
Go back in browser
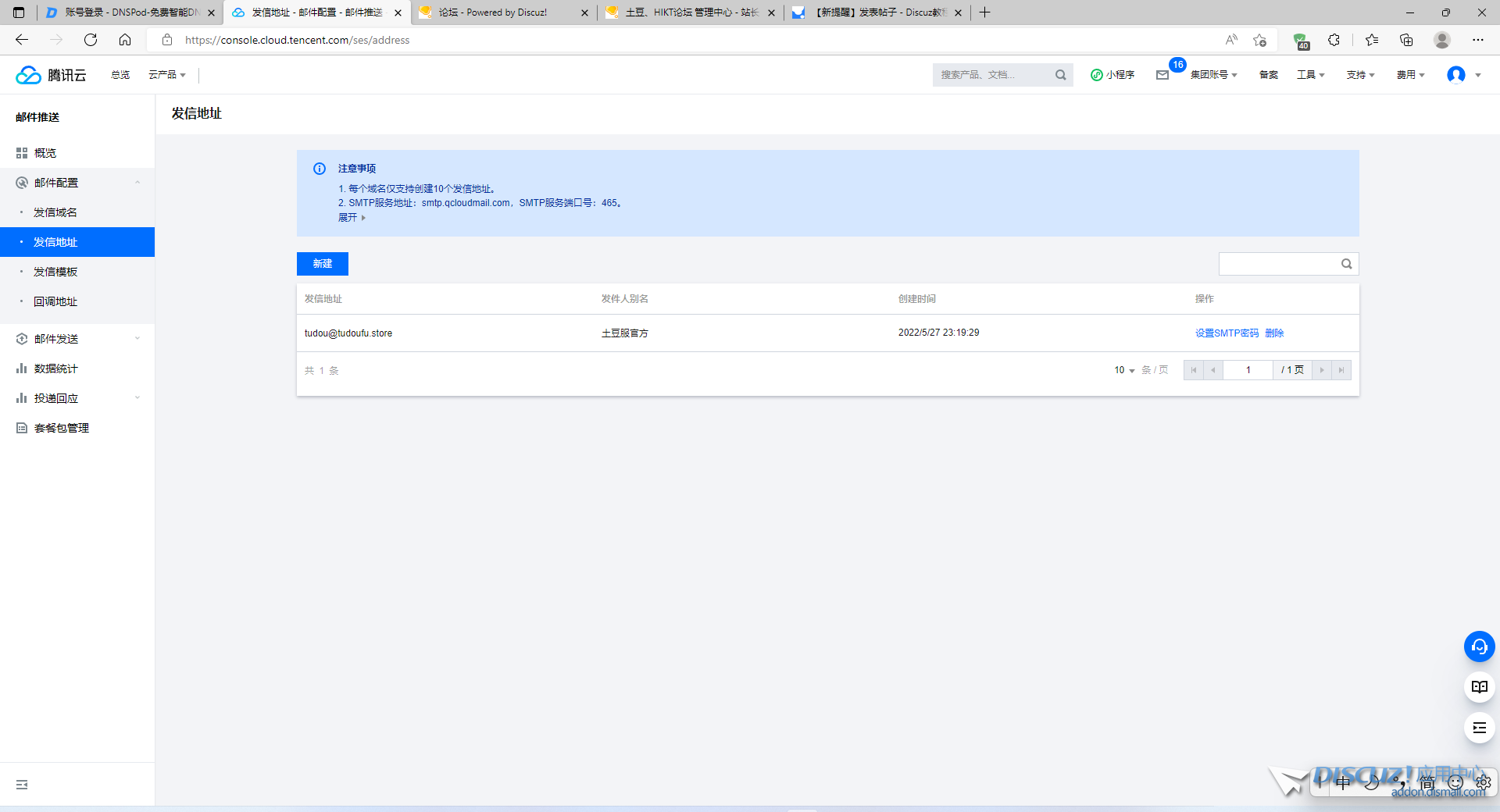22,40
